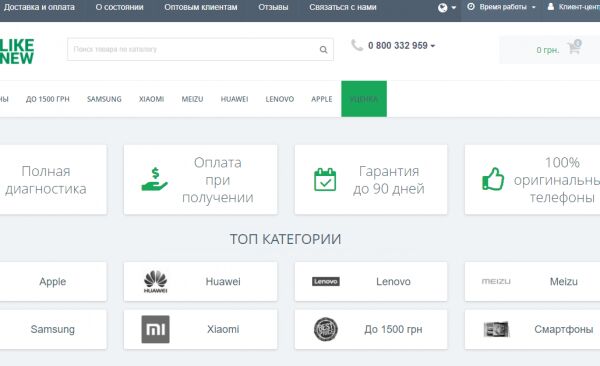Open the Отзывы page
This screenshot has width=600, height=366.
point(273,7)
